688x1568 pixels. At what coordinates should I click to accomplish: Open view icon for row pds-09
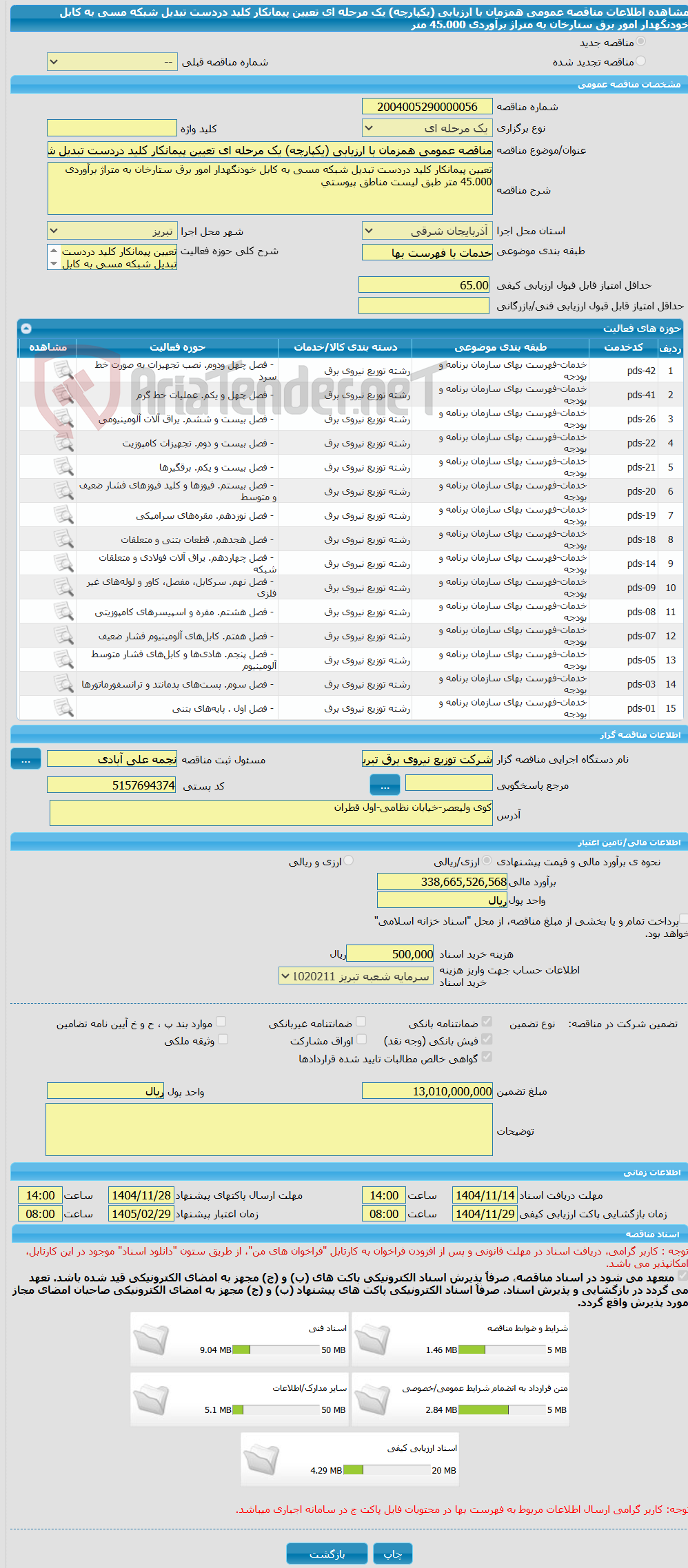click(x=63, y=588)
